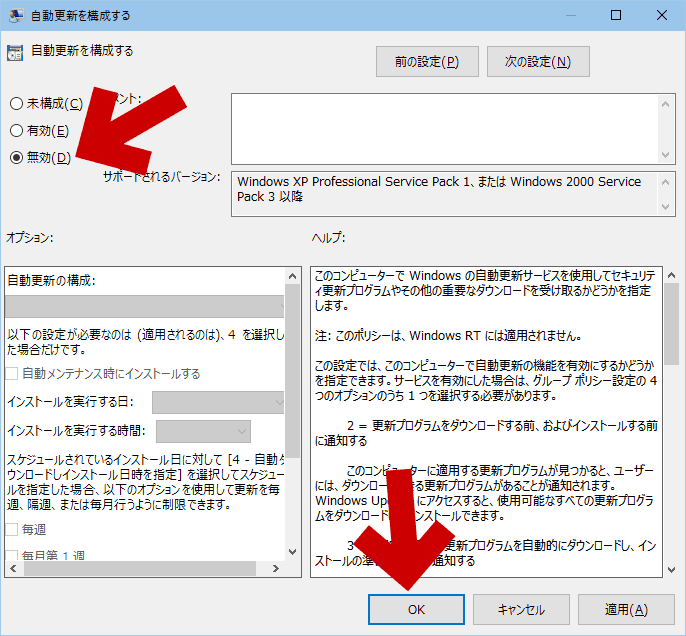
Task: Click help panel scroll-down arrow
Action: pyautogui.click(x=672, y=570)
